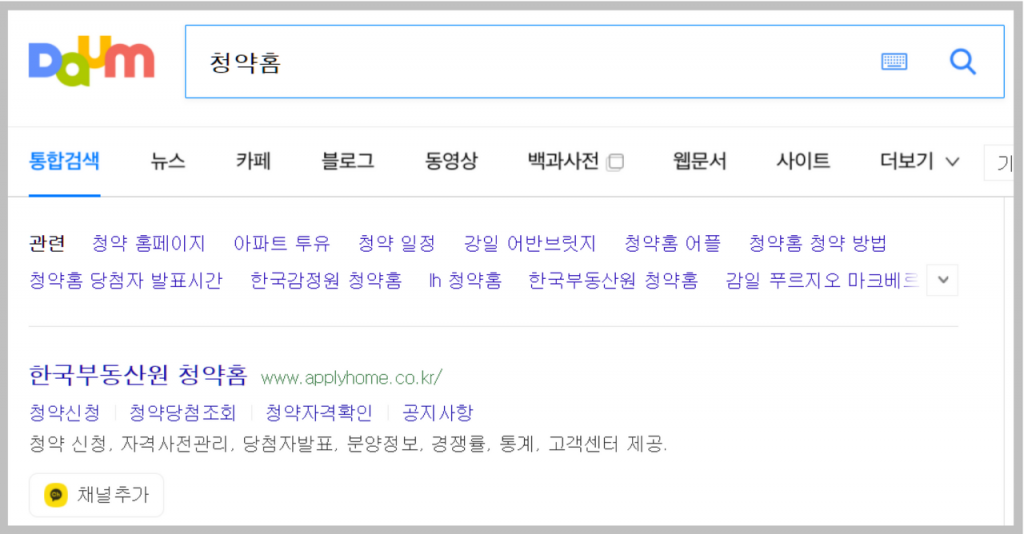Viewport: 1024px width, 534px height.
Task: Open the virtual keyboard icon in search box
Action: click(894, 62)
